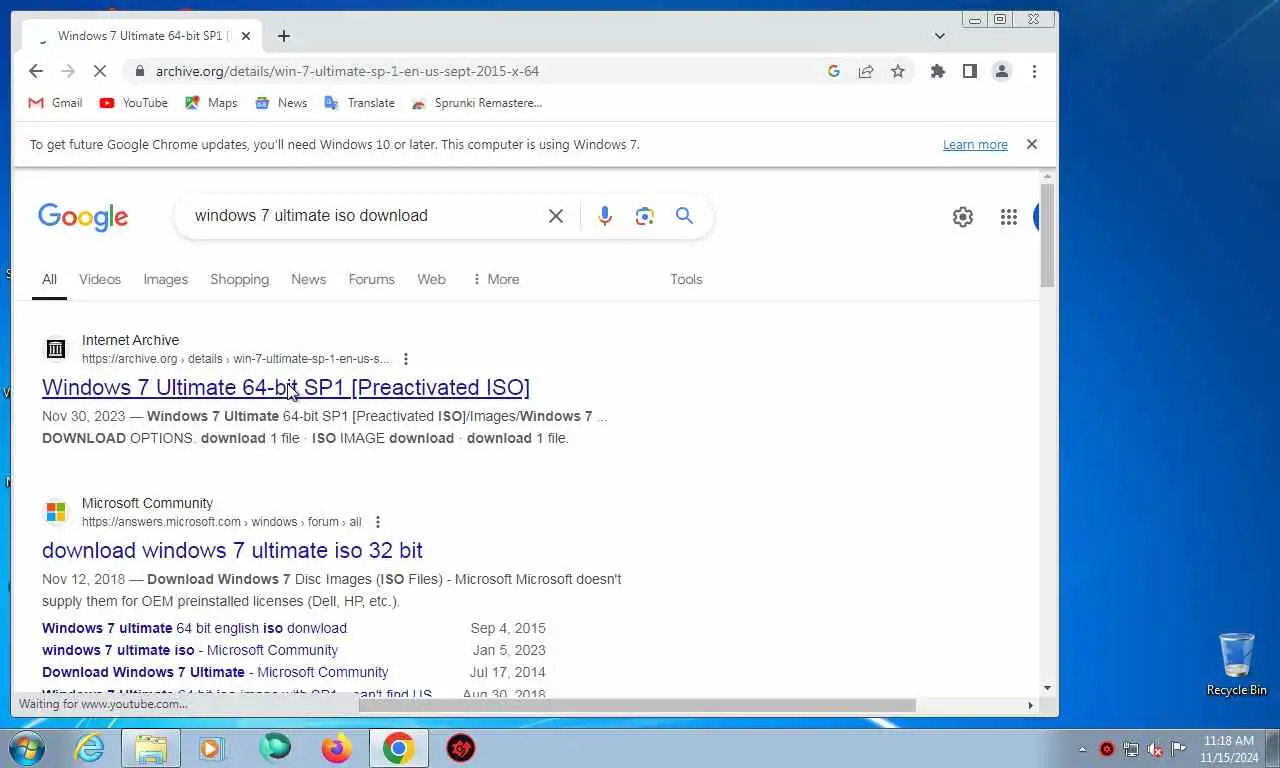Switch to the Shopping tab
1280x768 pixels.
point(240,279)
